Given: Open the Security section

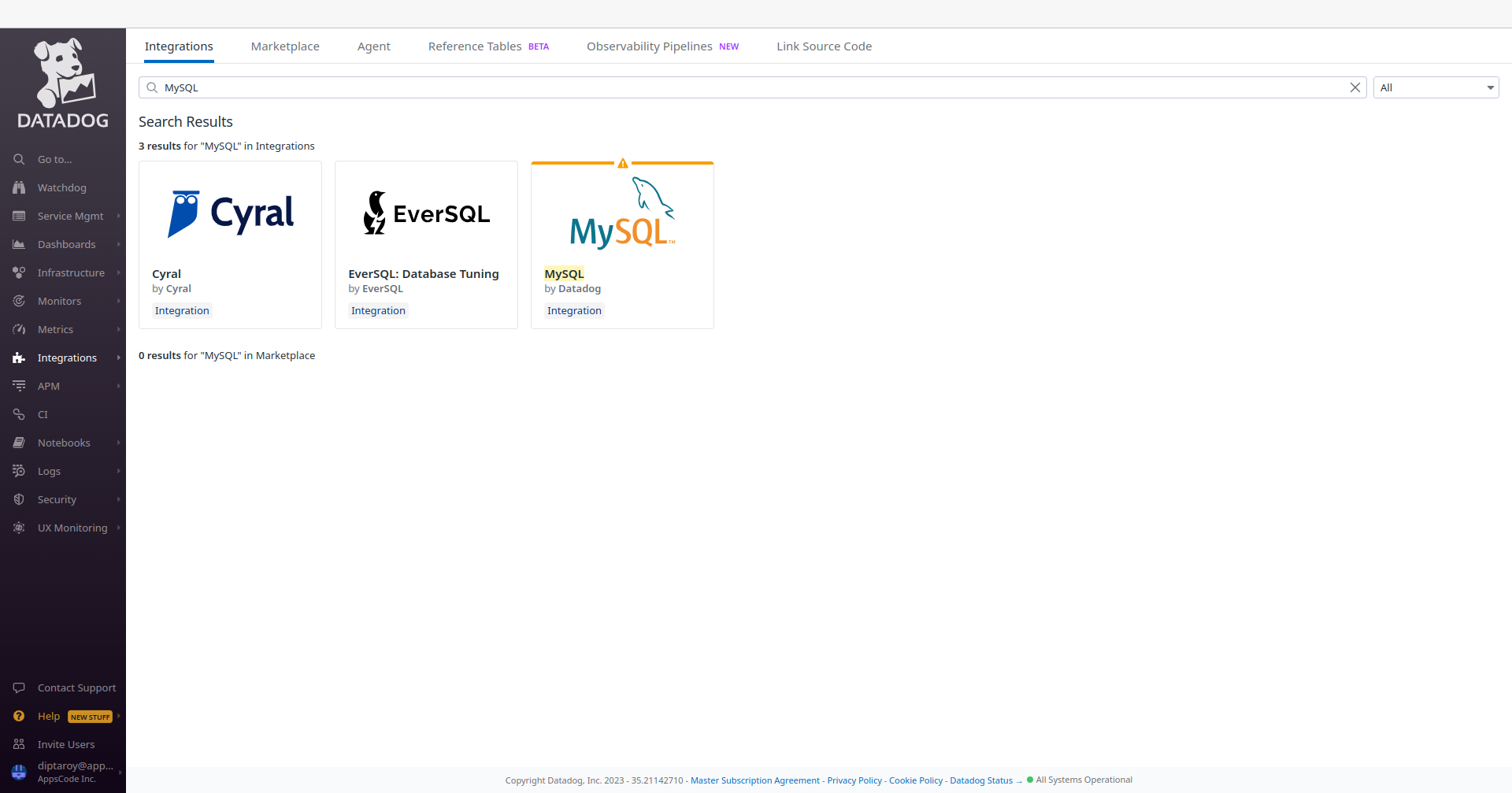Looking at the screenshot, I should 56,499.
